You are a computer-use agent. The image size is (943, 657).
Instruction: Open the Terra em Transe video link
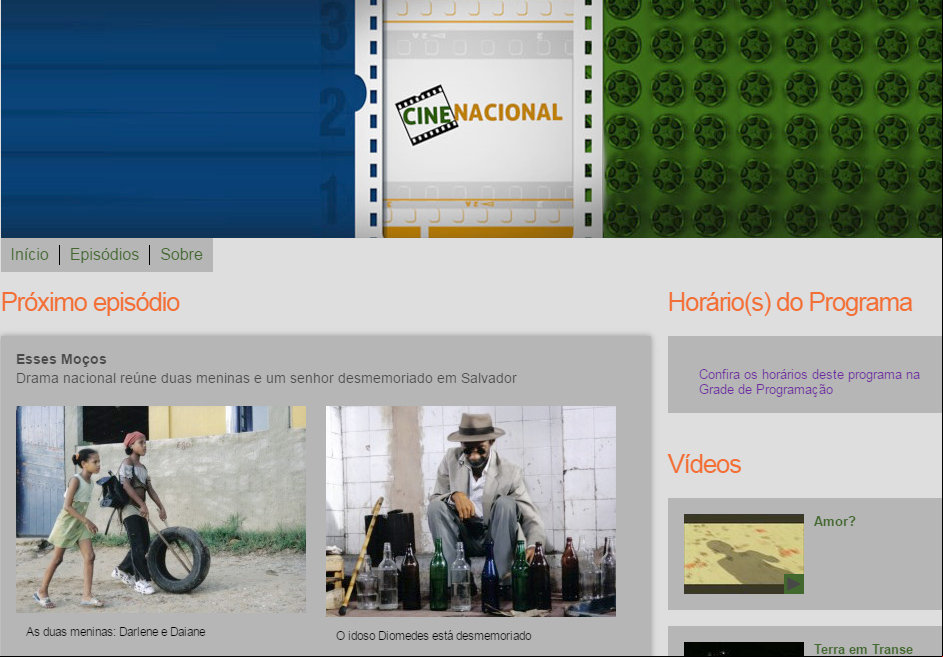click(863, 649)
